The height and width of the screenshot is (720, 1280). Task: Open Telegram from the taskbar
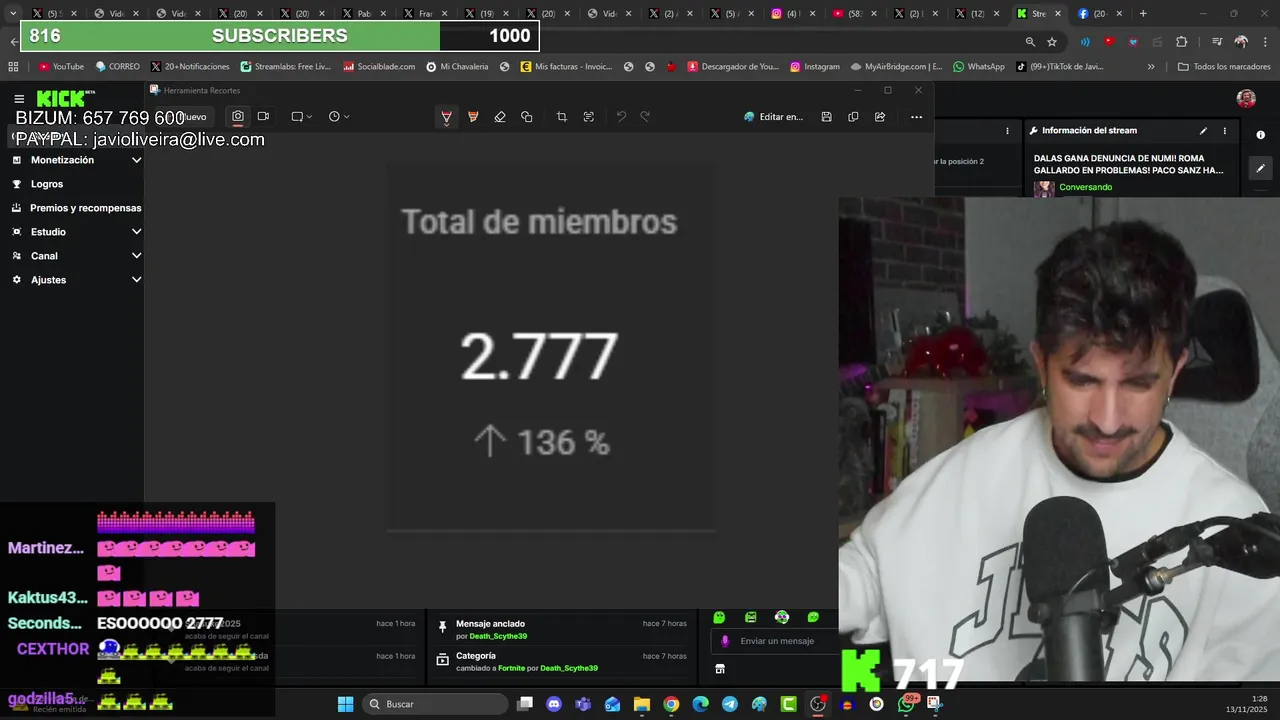point(730,704)
